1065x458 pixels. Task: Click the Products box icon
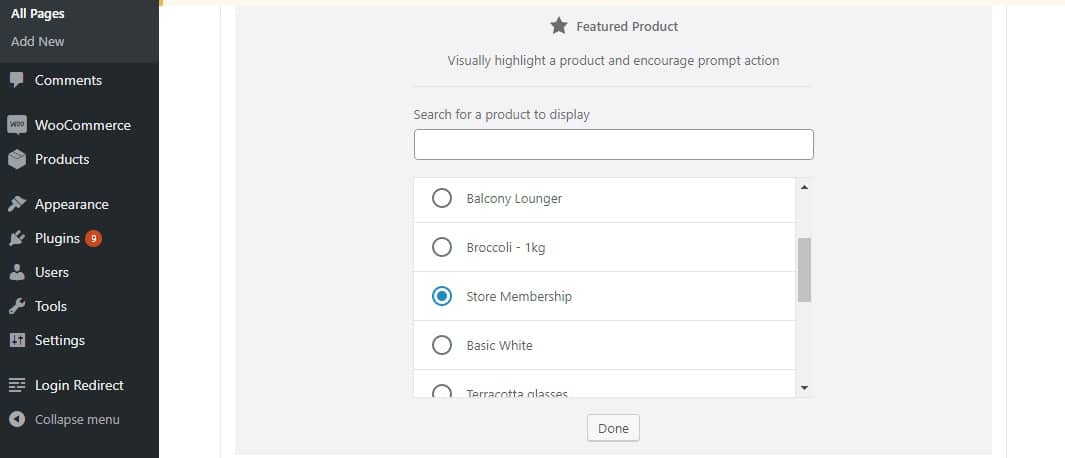click(17, 159)
